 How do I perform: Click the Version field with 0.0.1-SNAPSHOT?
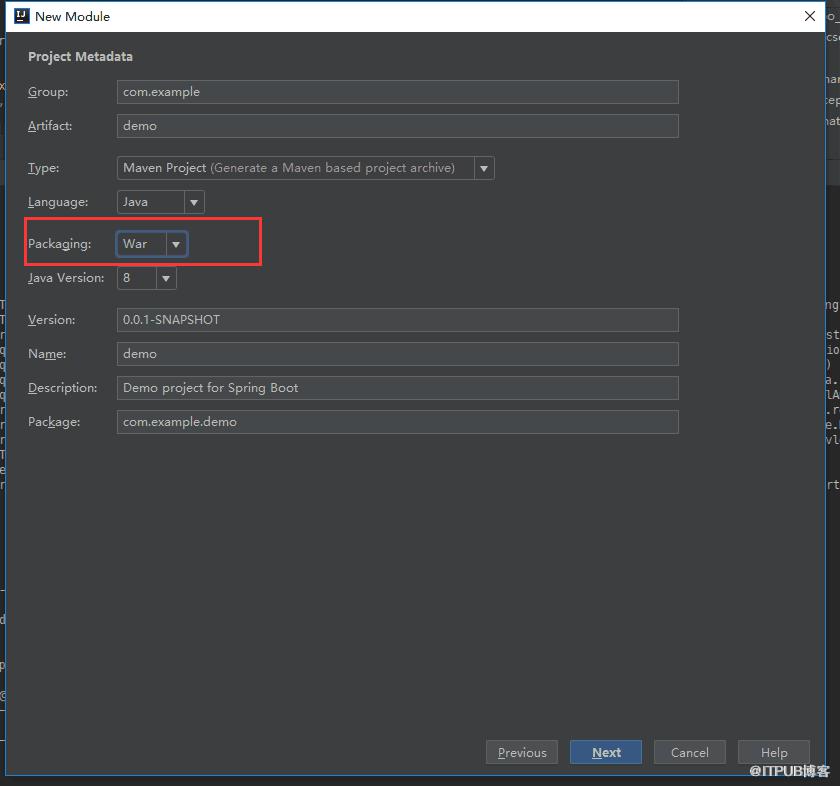(x=398, y=320)
